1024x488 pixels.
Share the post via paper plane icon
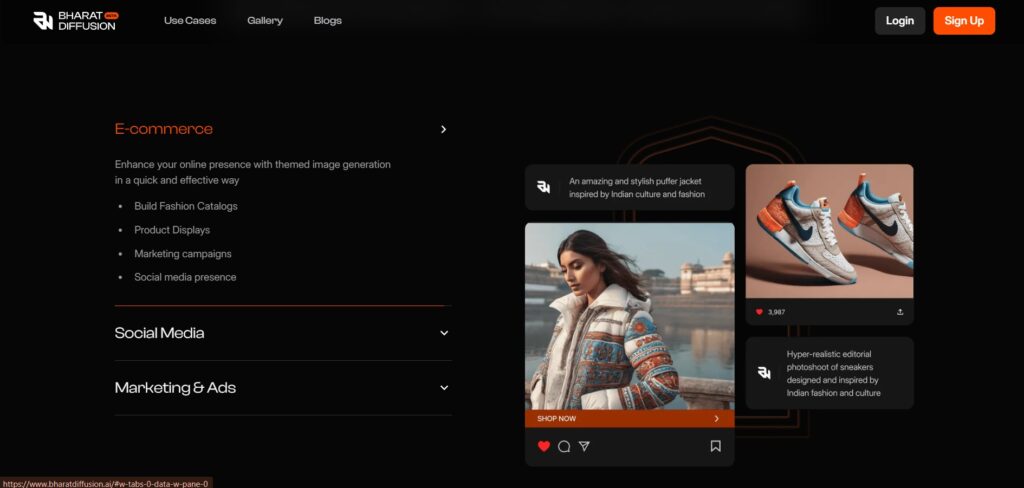(584, 446)
